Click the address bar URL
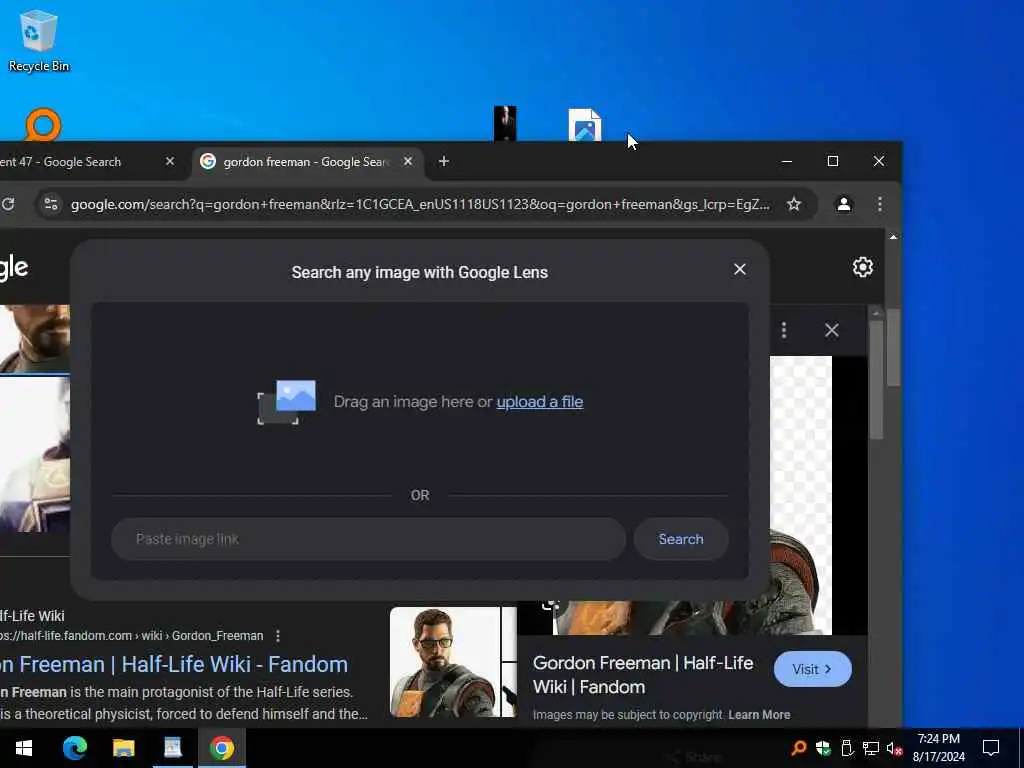The height and width of the screenshot is (768, 1024). click(x=420, y=204)
